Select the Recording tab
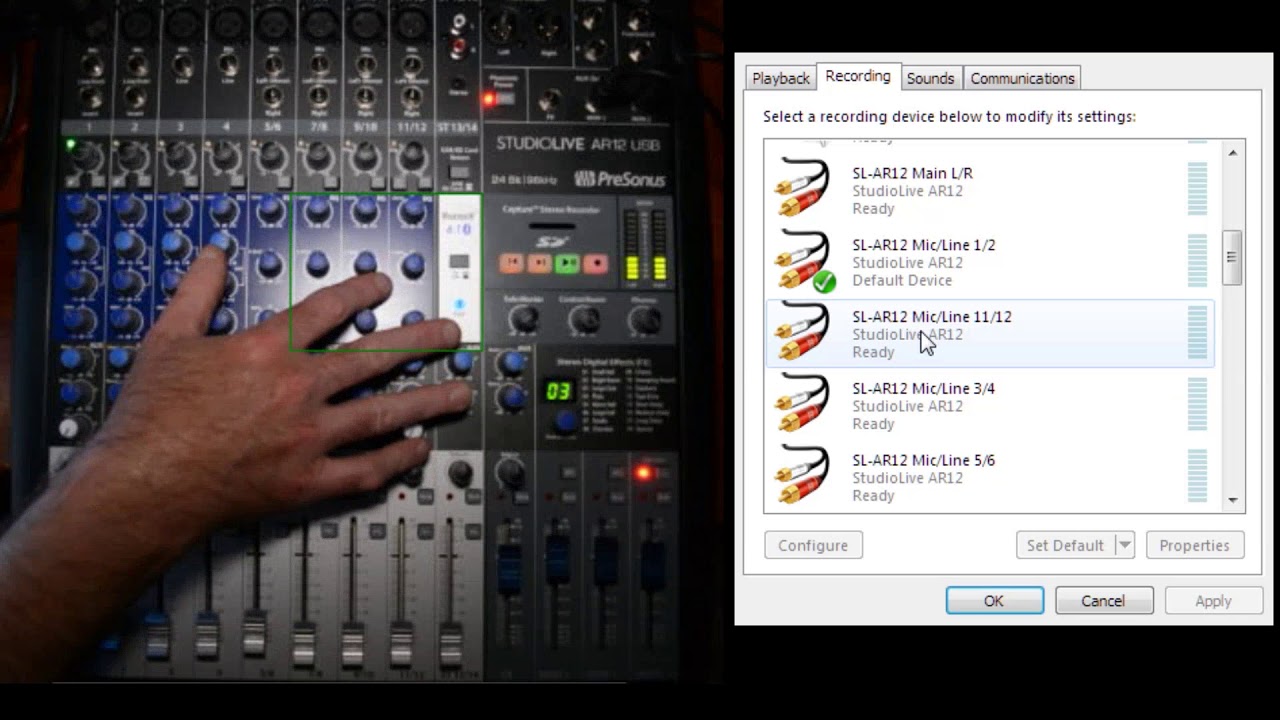Screen dimensions: 1280x720 coord(858,76)
